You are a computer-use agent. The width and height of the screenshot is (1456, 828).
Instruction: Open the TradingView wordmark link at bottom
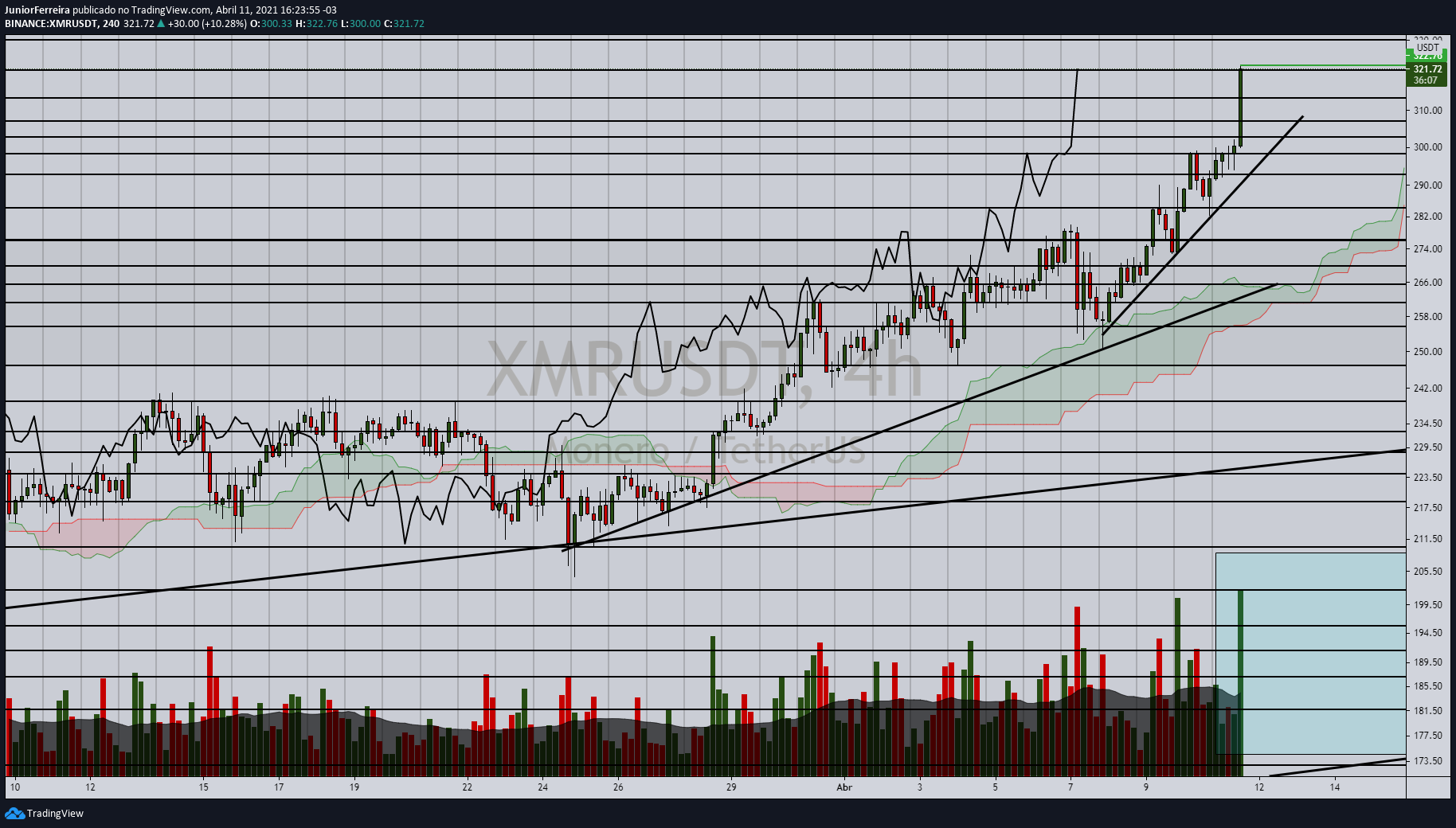(55, 814)
